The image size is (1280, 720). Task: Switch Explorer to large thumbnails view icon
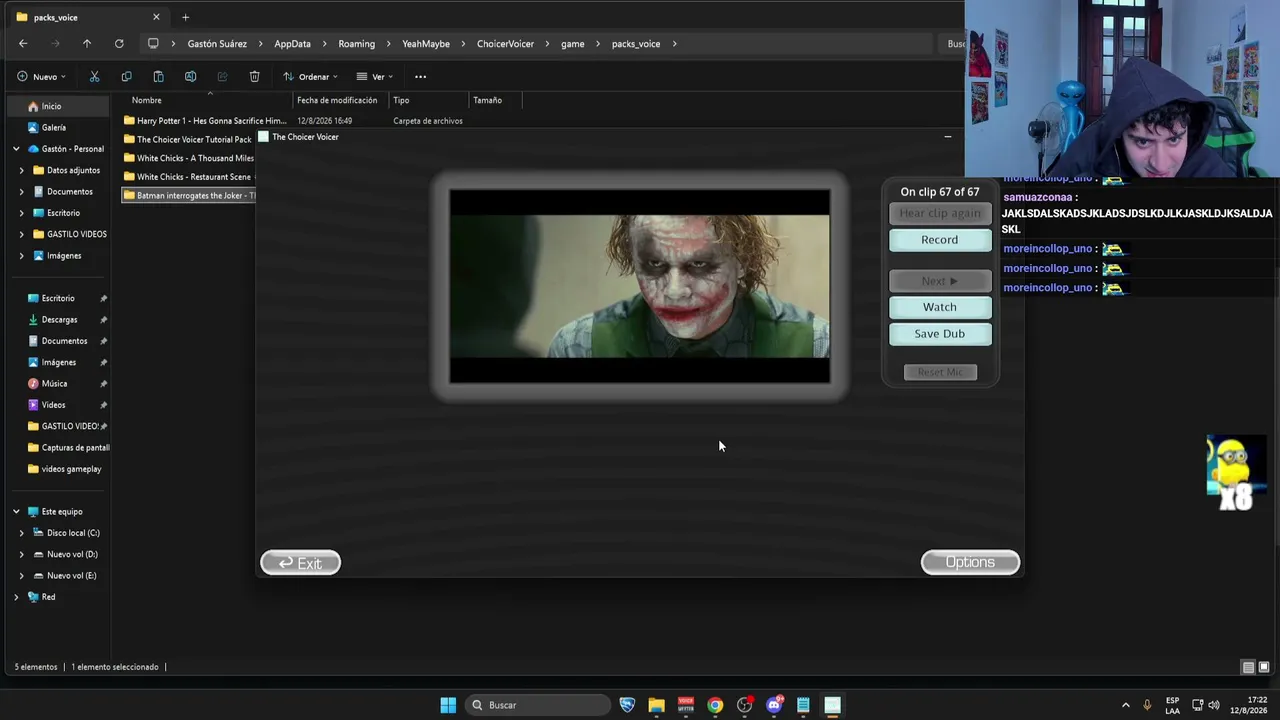point(1264,667)
